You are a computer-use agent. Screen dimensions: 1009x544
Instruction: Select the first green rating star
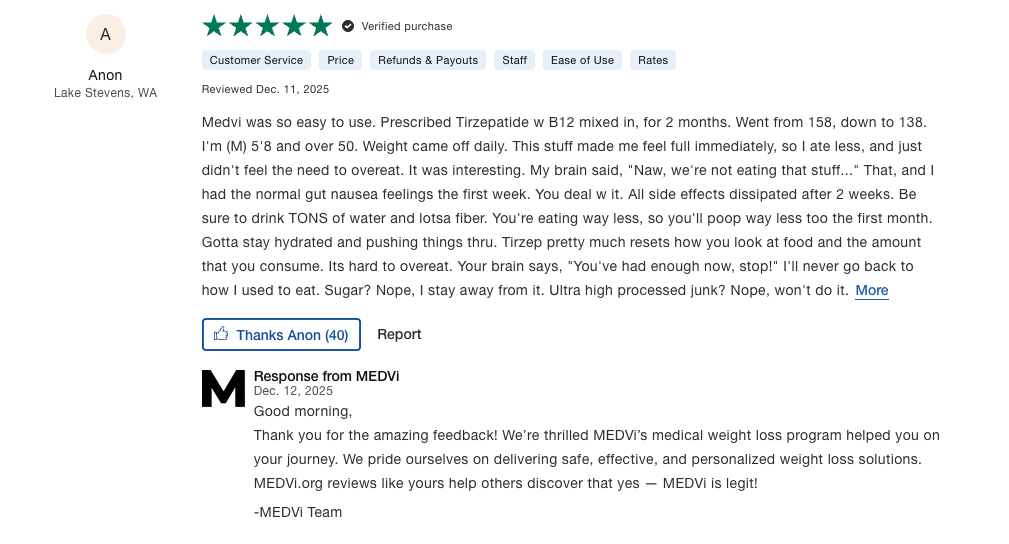coord(214,26)
